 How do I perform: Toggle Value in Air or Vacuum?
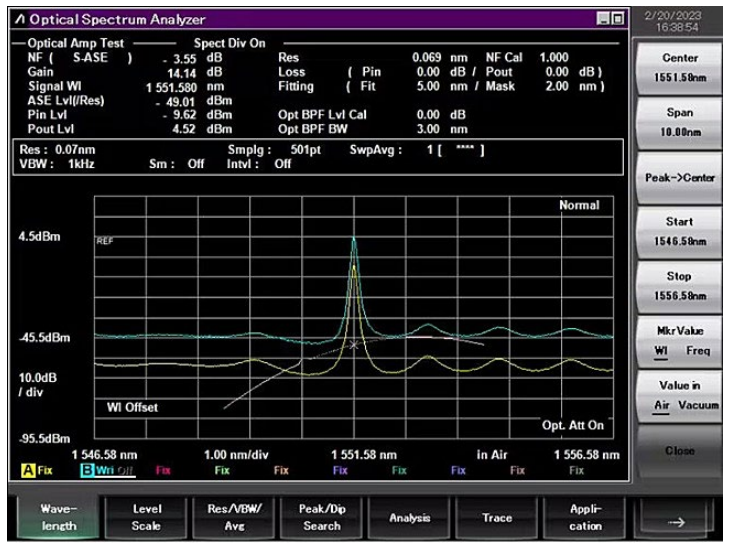pos(680,396)
